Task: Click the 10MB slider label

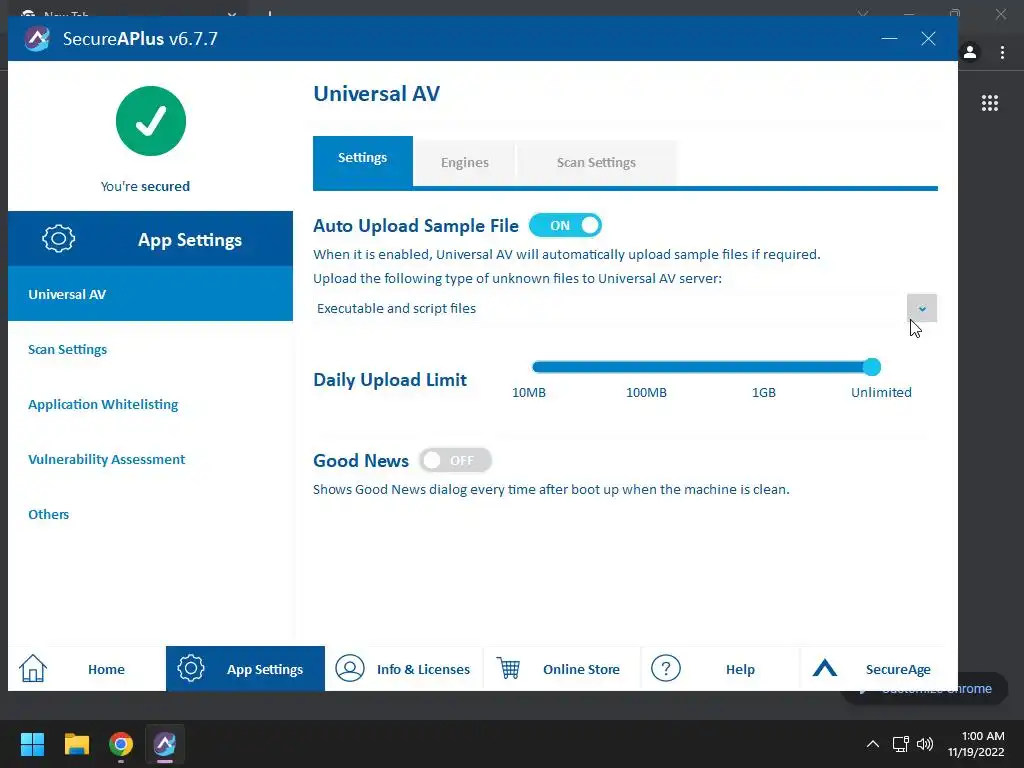Action: [528, 392]
